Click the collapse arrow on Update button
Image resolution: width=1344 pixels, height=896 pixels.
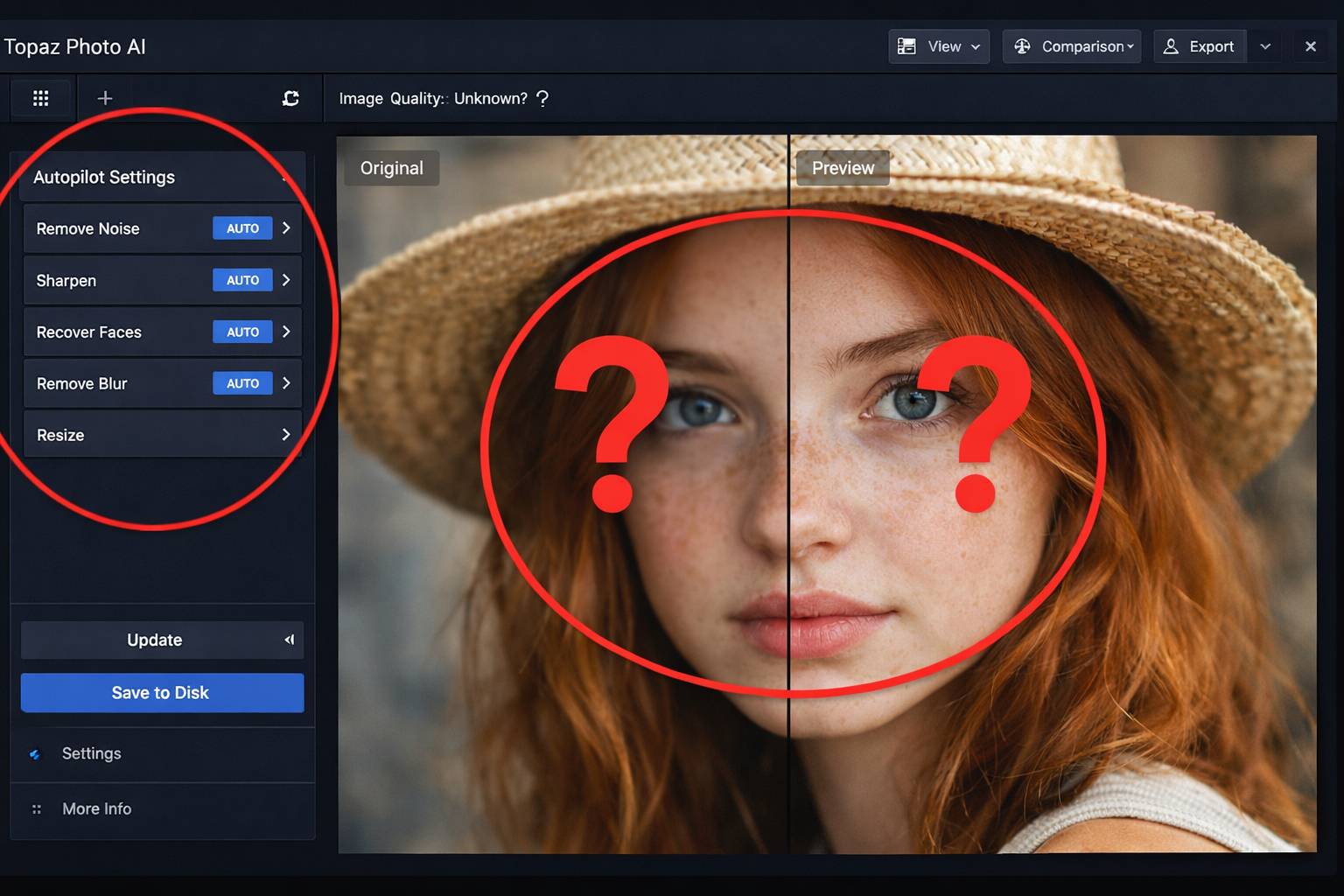coord(289,640)
